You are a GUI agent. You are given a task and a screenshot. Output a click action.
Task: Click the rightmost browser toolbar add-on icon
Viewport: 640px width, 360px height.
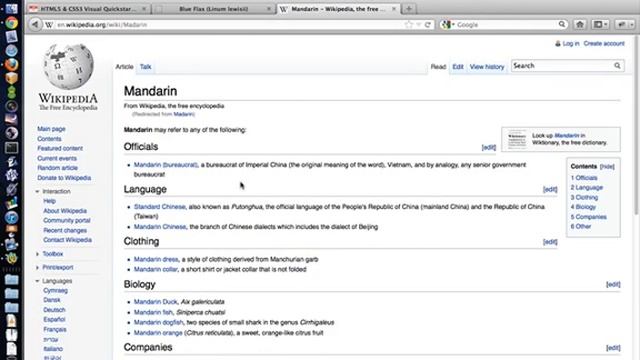621,24
